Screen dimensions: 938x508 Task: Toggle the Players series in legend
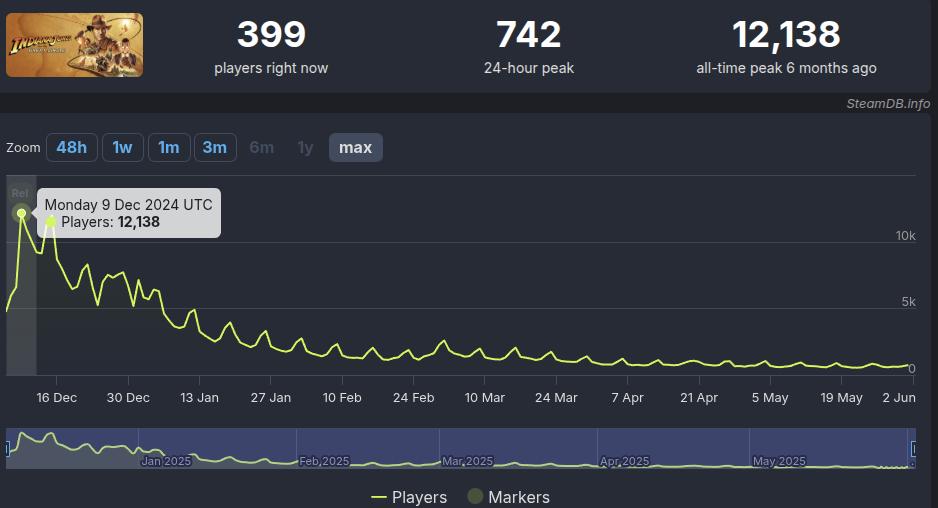[x=409, y=497]
